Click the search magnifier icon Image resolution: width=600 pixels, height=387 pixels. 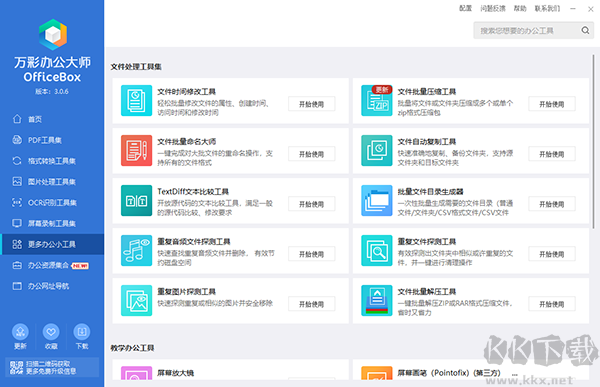coord(585,30)
